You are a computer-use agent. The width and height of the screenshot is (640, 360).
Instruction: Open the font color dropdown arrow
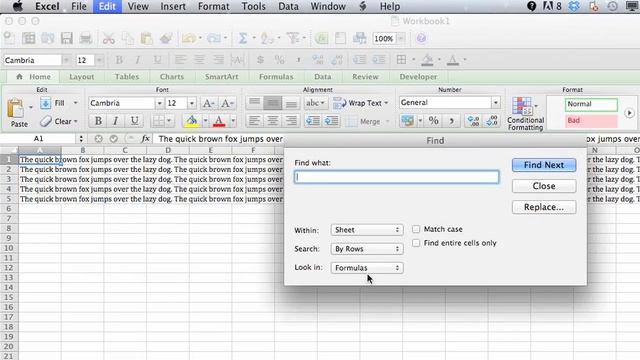coord(233,121)
